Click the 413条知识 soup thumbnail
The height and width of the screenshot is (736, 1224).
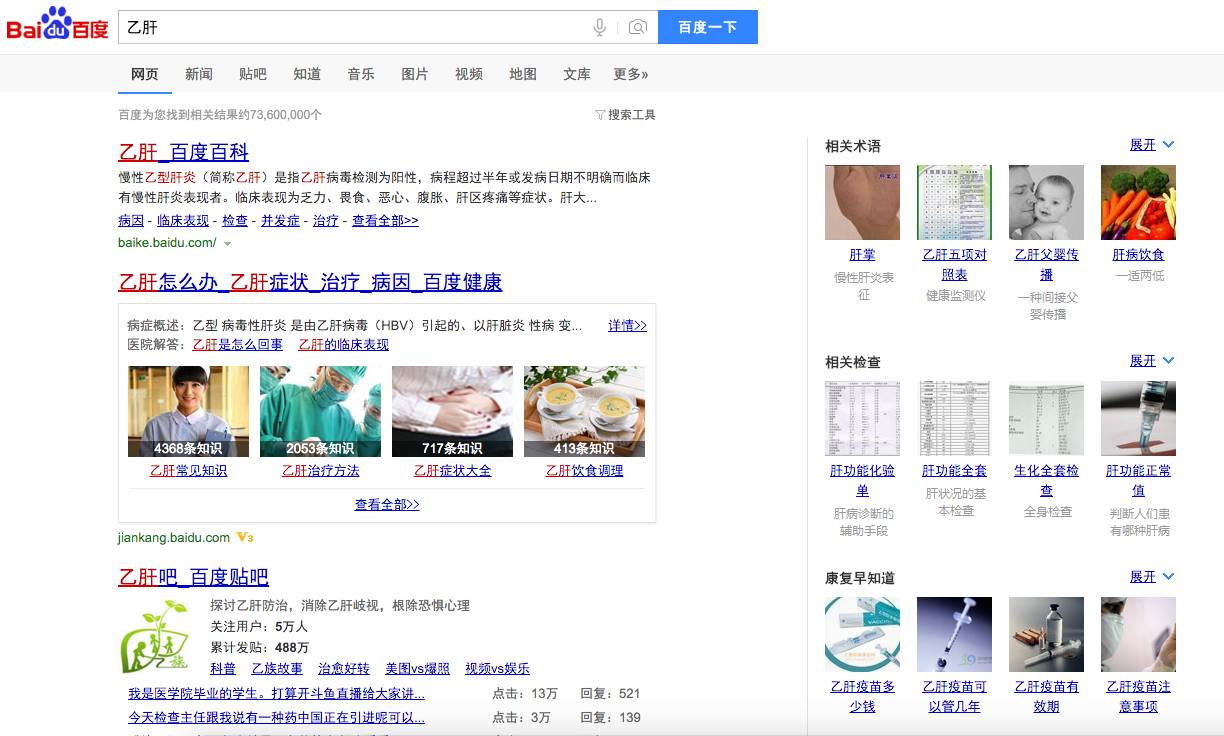pyautogui.click(x=584, y=411)
